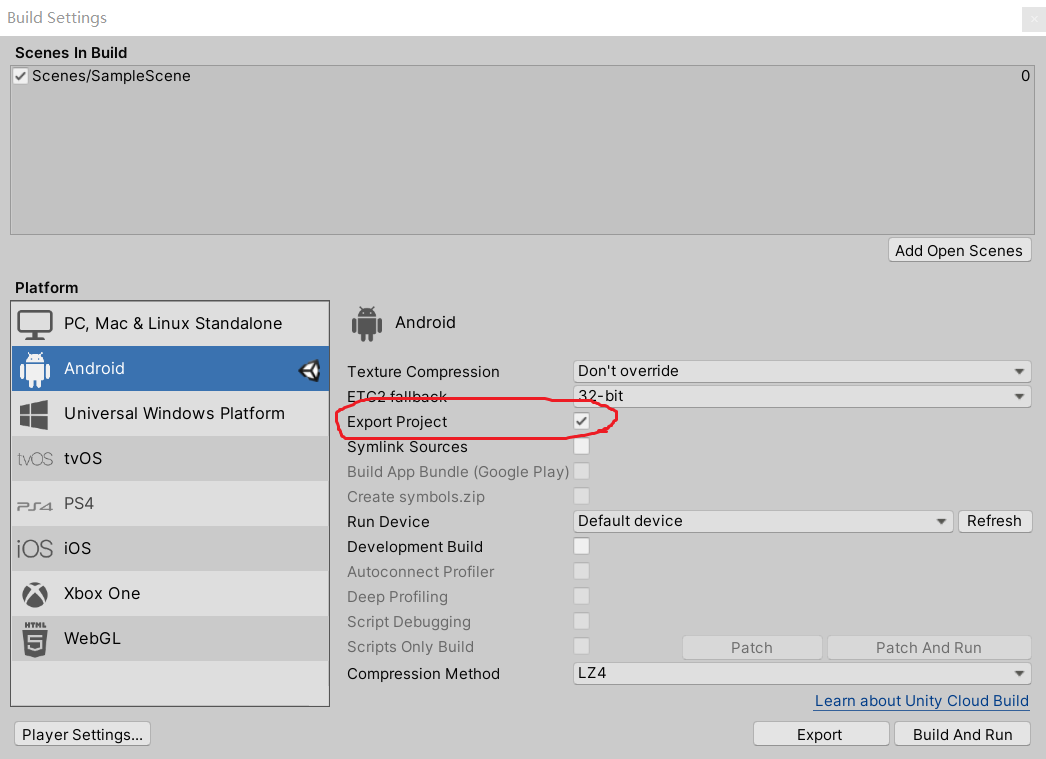Select the iOS platform

tap(170, 548)
